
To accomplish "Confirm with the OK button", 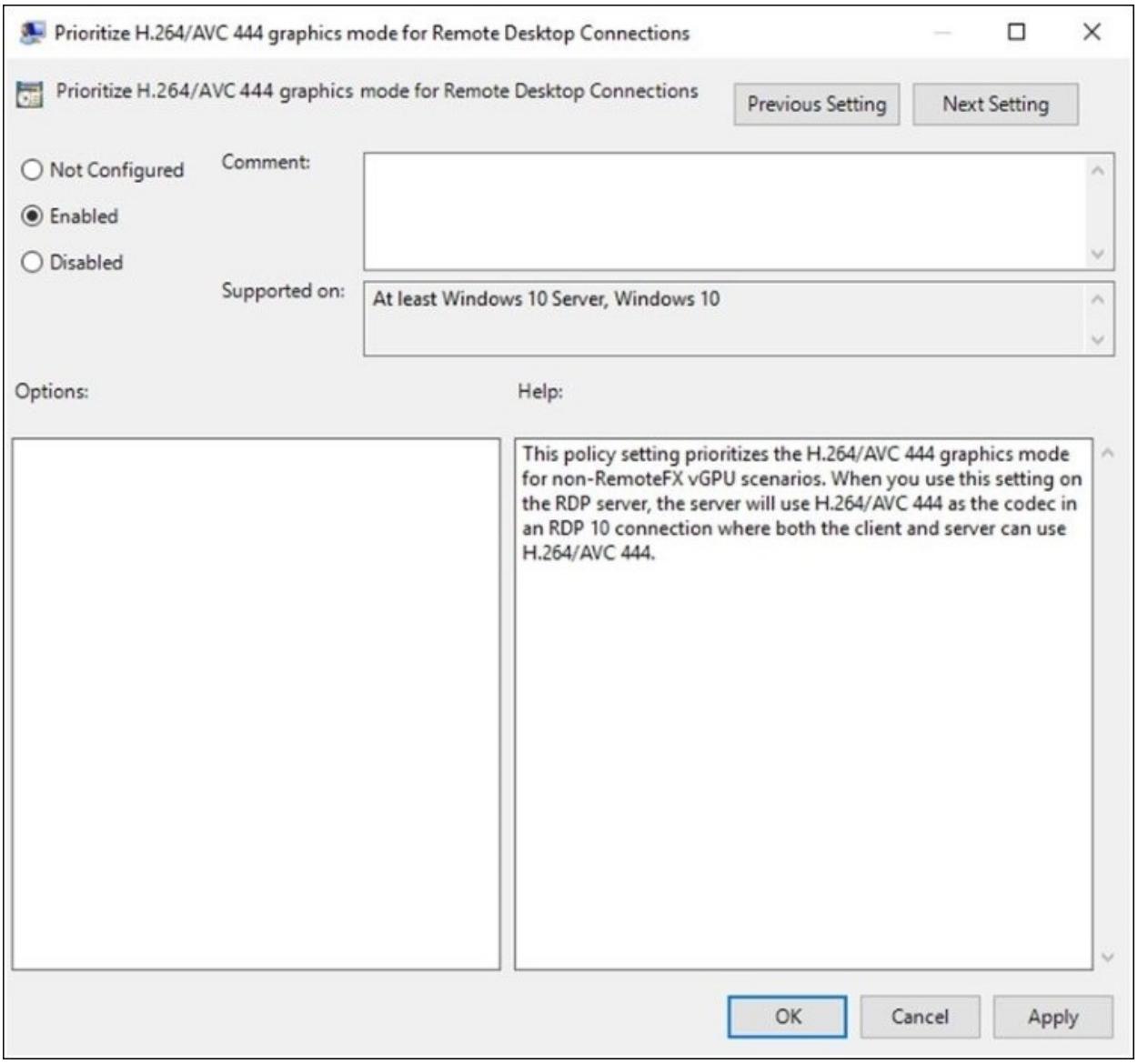I will [x=788, y=1017].
